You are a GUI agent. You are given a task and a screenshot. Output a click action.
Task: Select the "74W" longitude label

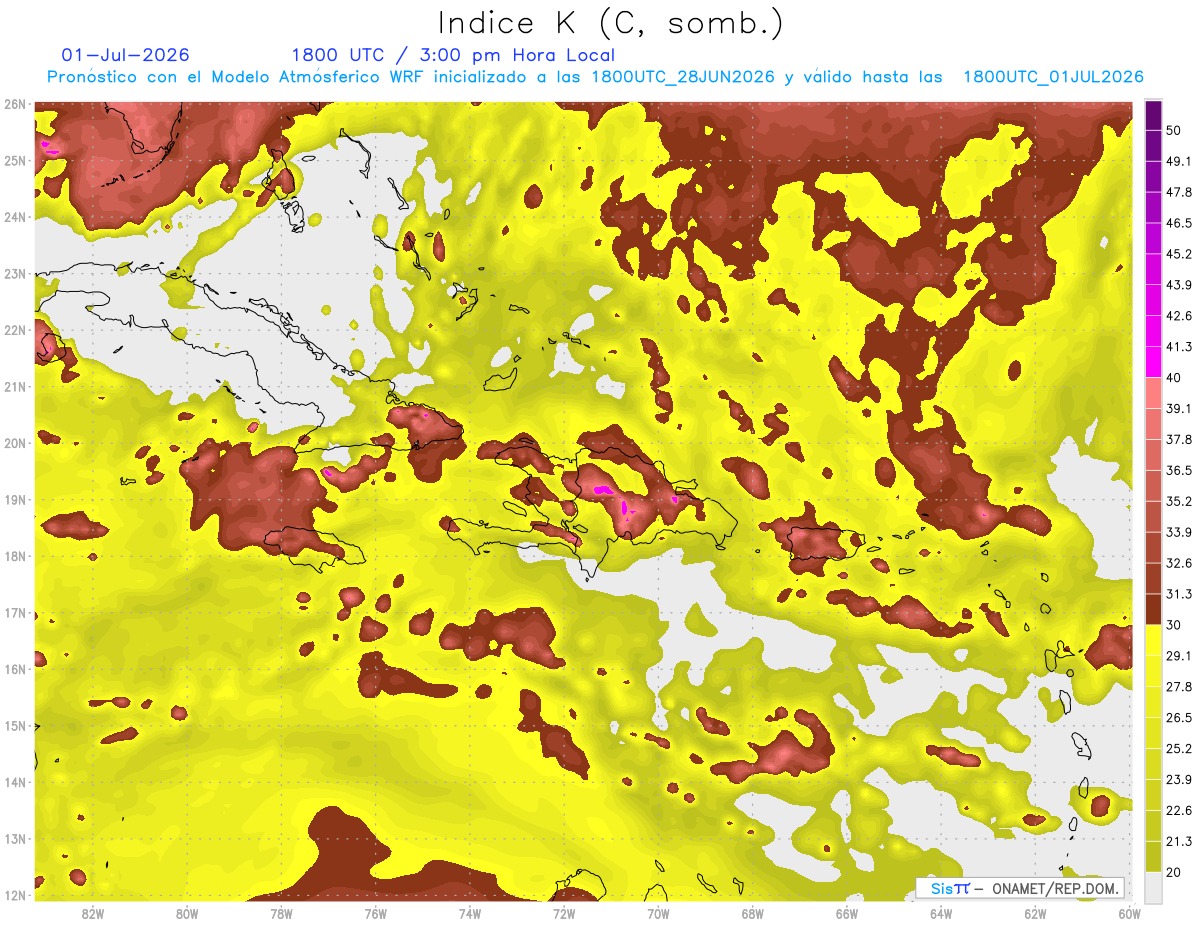pyautogui.click(x=470, y=914)
